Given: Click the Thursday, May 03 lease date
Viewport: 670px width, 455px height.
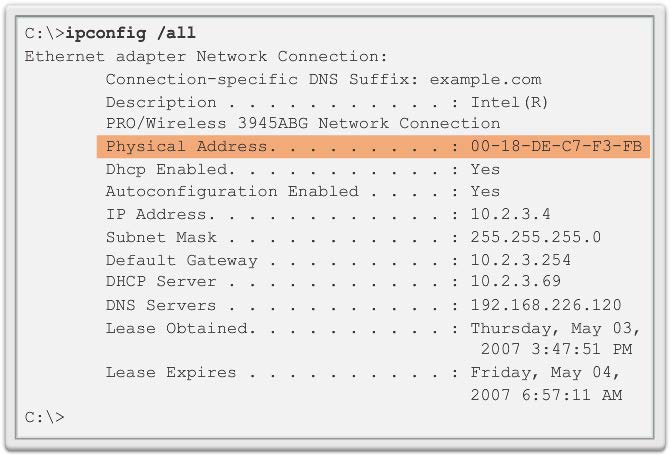Looking at the screenshot, I should click(555, 328).
